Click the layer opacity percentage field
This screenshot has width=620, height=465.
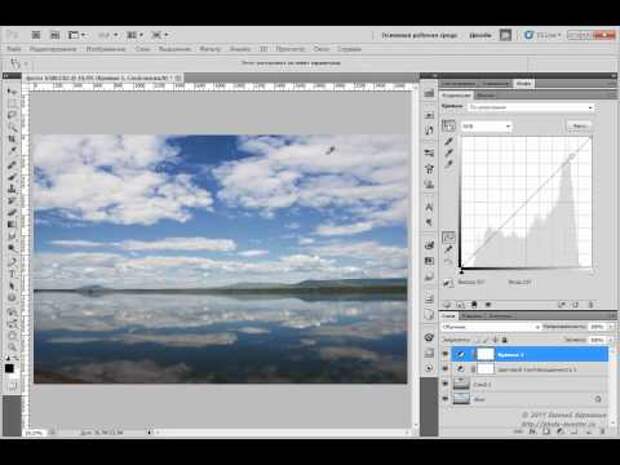coord(596,327)
